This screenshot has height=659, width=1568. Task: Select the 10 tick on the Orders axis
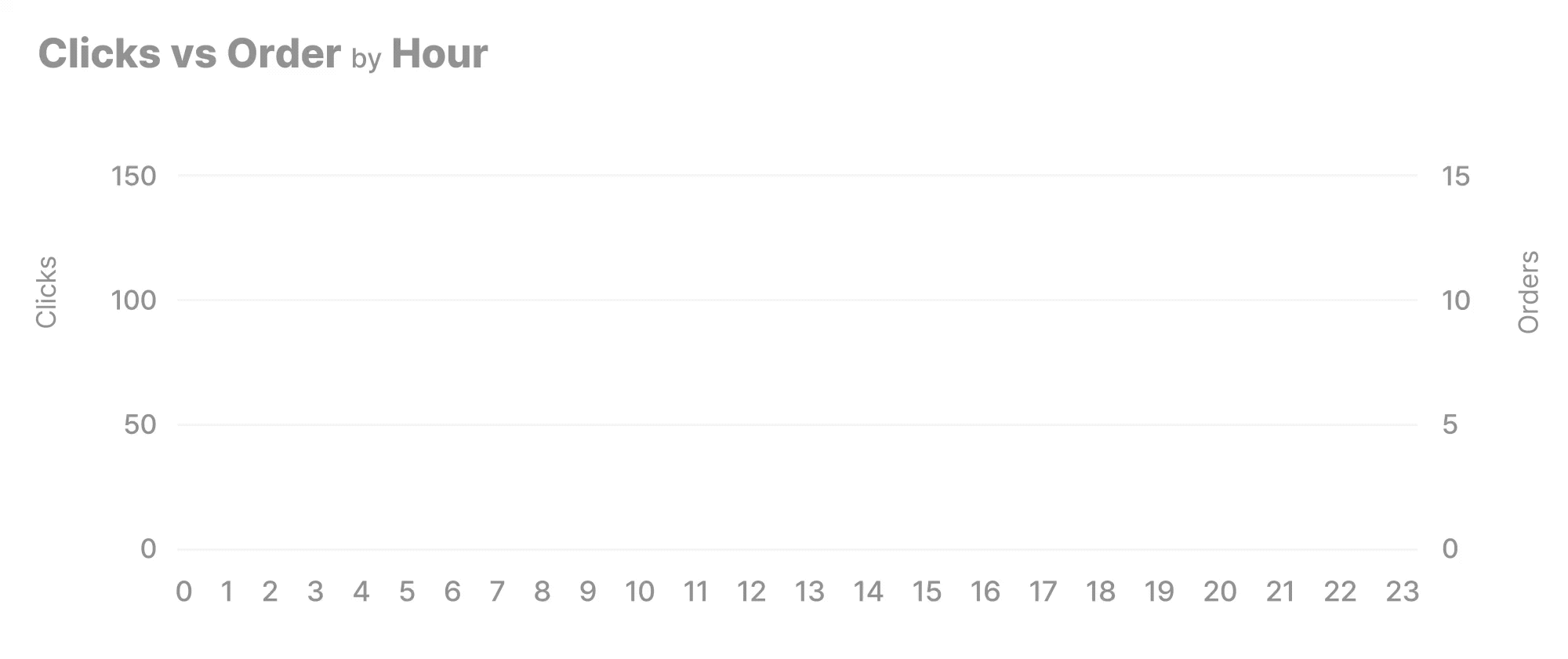[x=1456, y=300]
